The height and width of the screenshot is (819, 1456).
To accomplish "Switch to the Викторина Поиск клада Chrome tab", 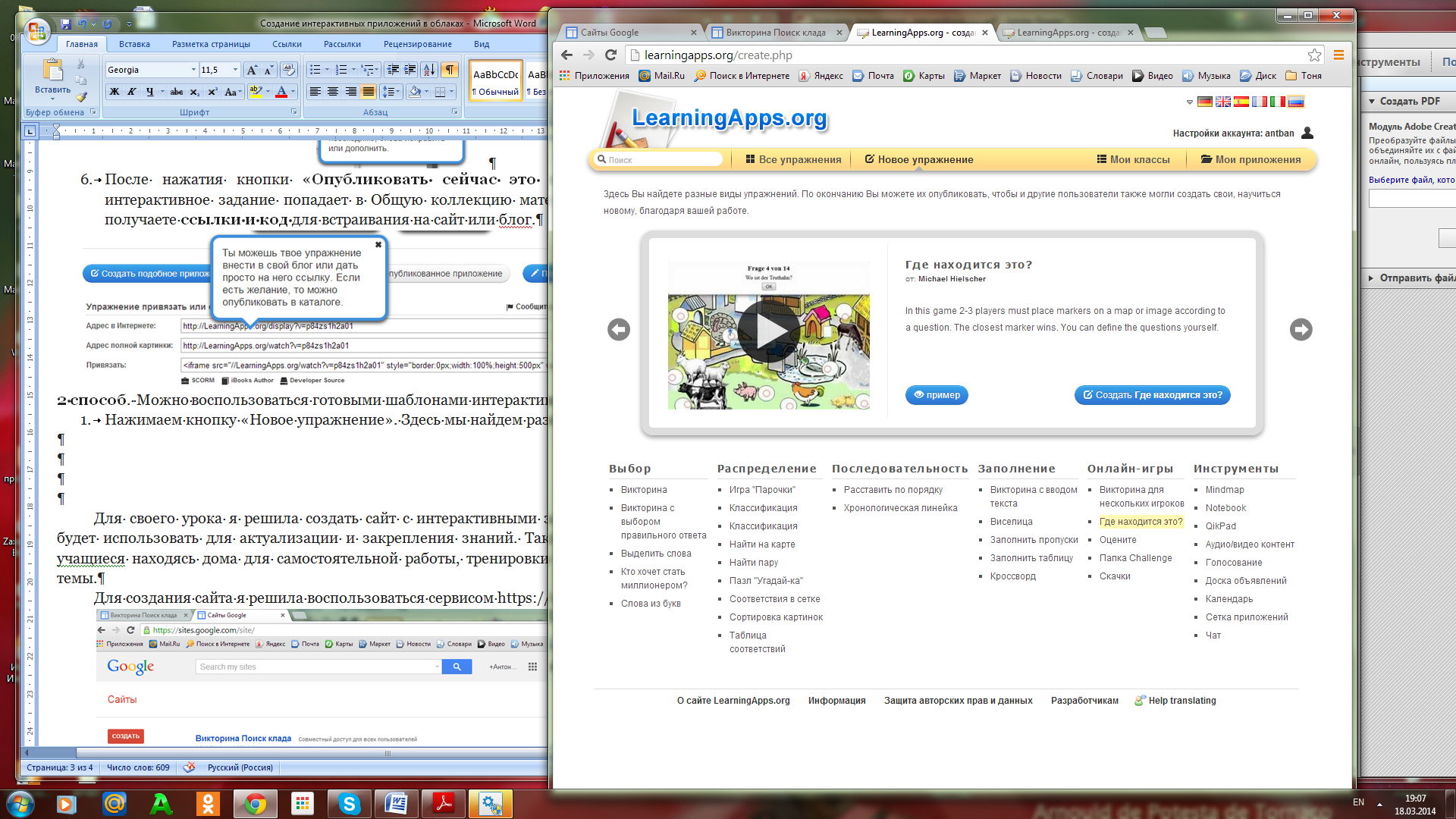I will [776, 33].
